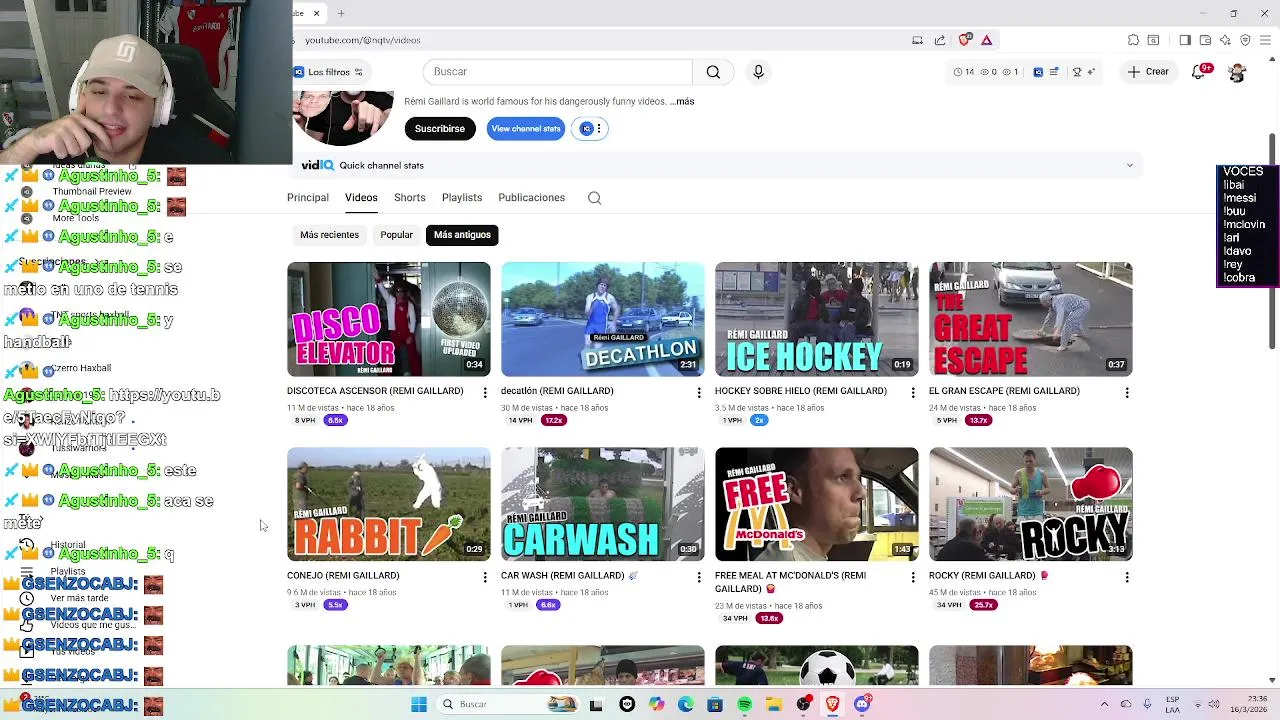
Task: Select the Más recientes sort chip
Action: (329, 235)
